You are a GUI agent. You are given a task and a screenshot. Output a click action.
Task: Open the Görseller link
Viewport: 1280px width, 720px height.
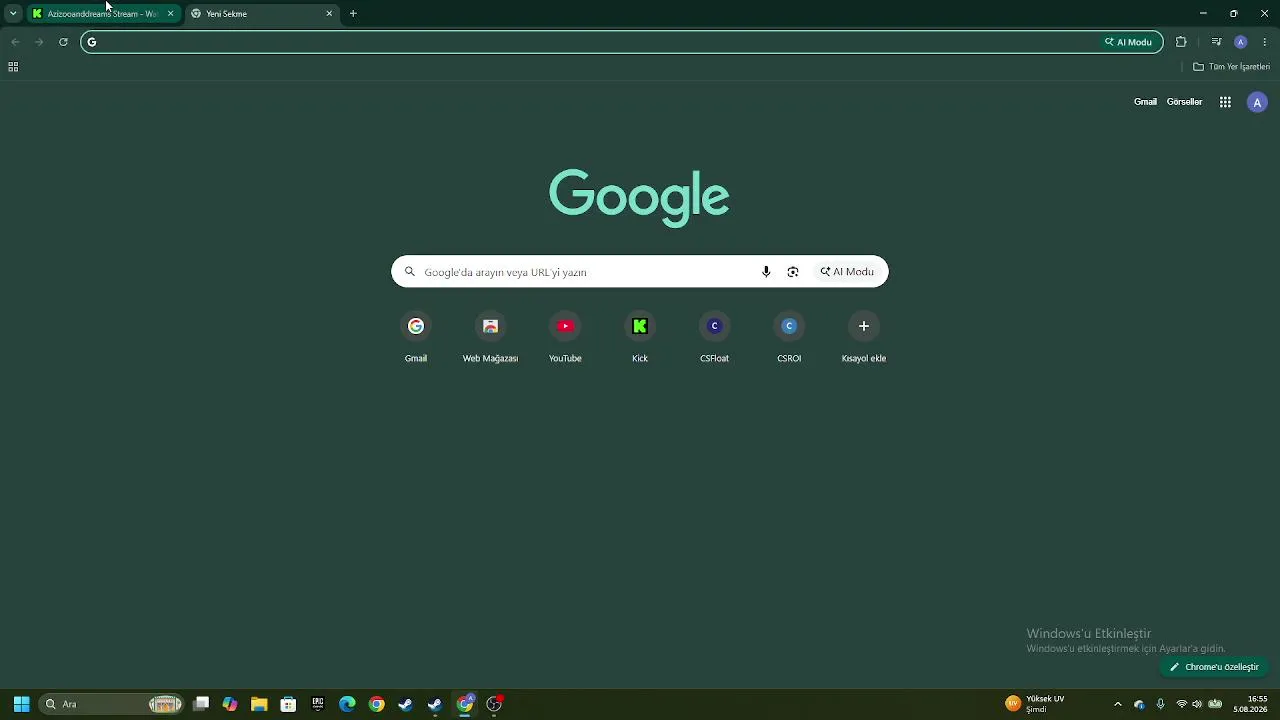coord(1184,102)
